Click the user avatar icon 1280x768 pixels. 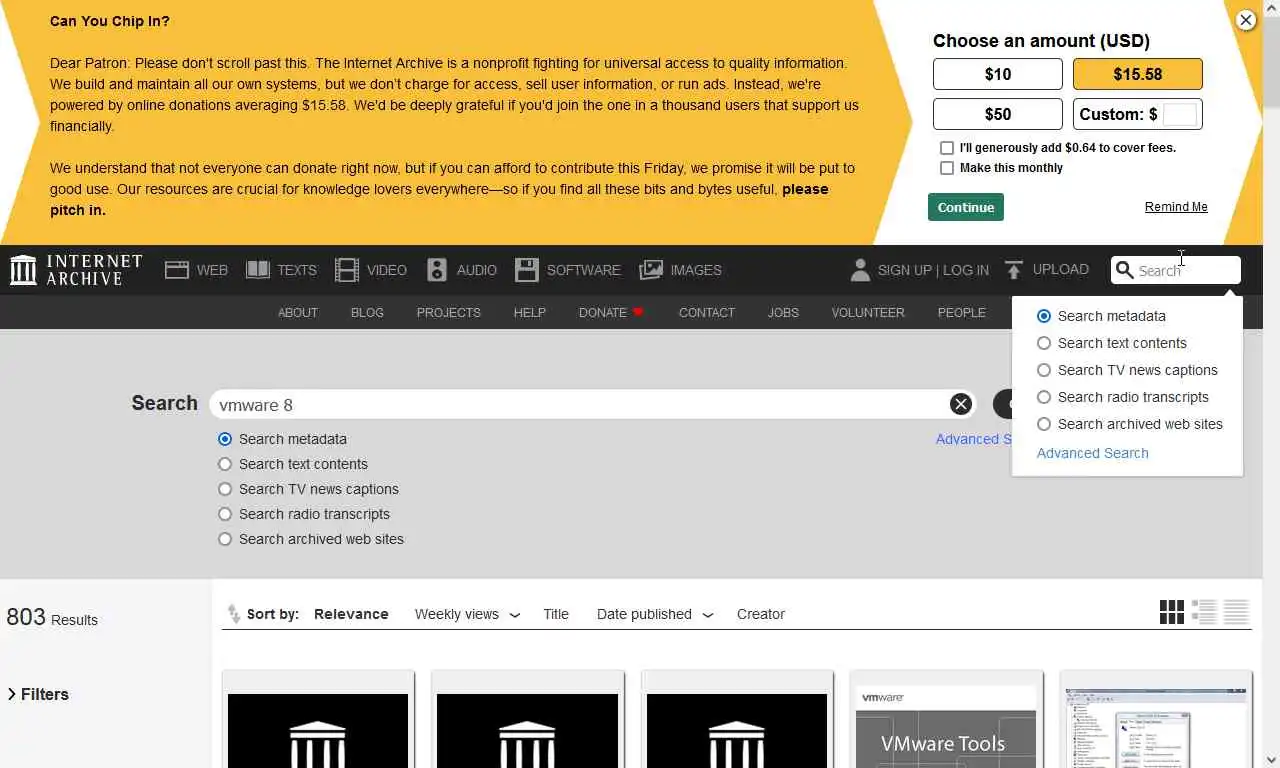[860, 270]
